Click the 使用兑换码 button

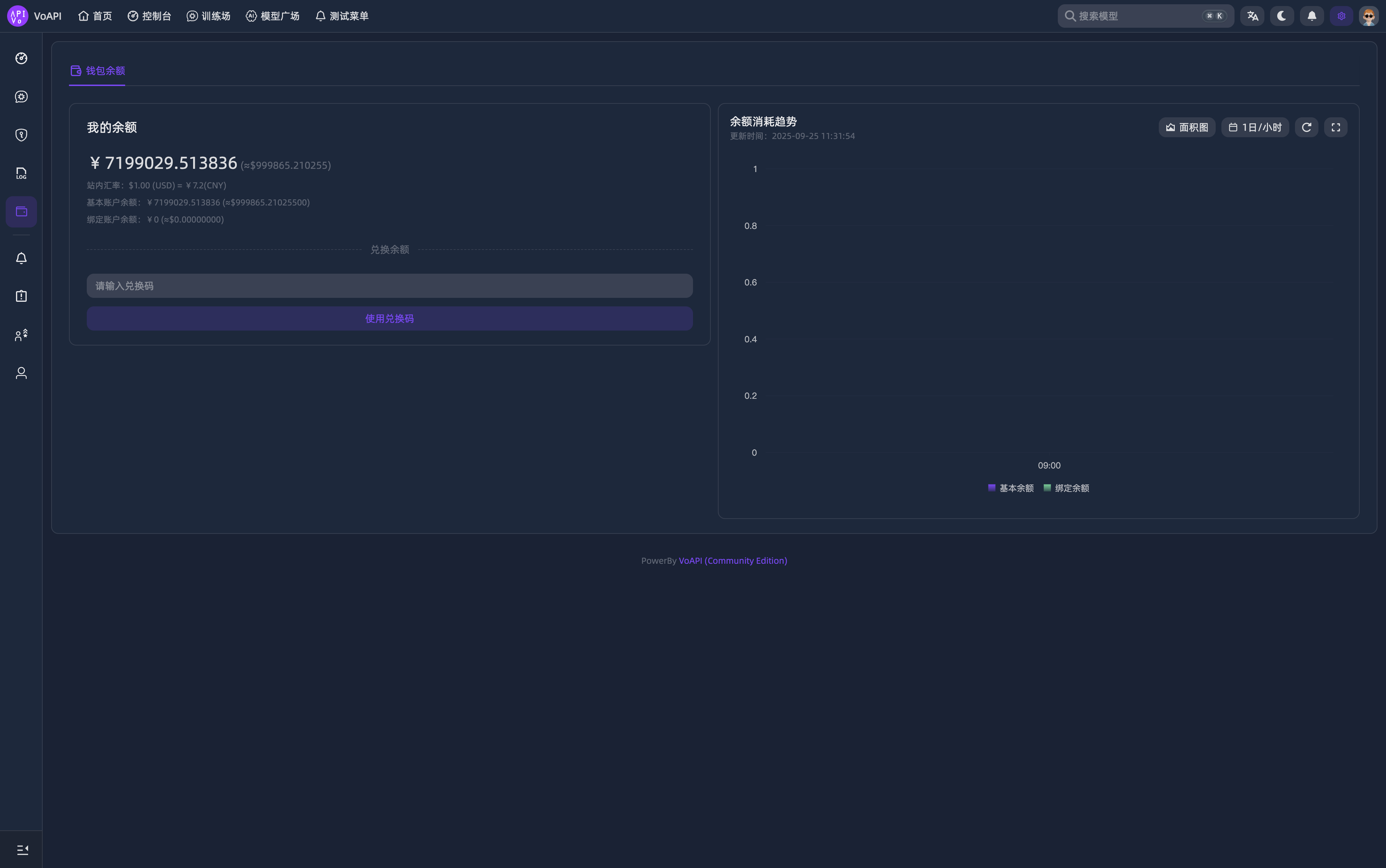(389, 318)
